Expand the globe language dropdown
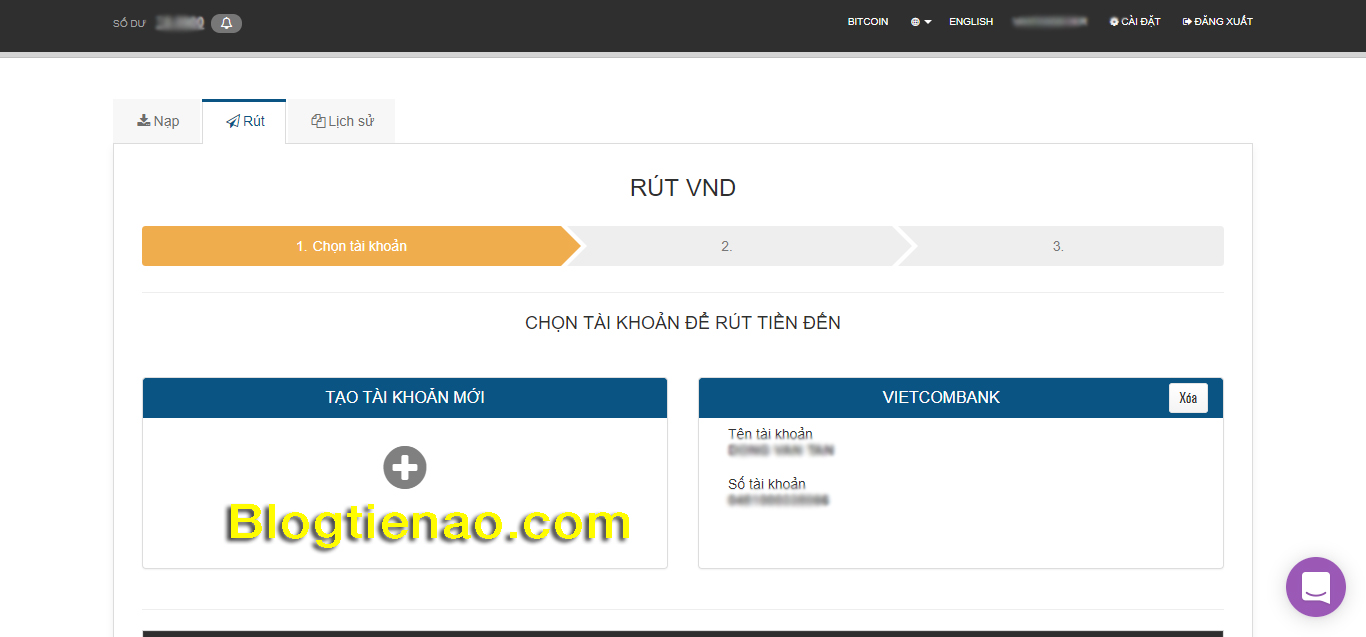1366x637 pixels. (x=920, y=22)
